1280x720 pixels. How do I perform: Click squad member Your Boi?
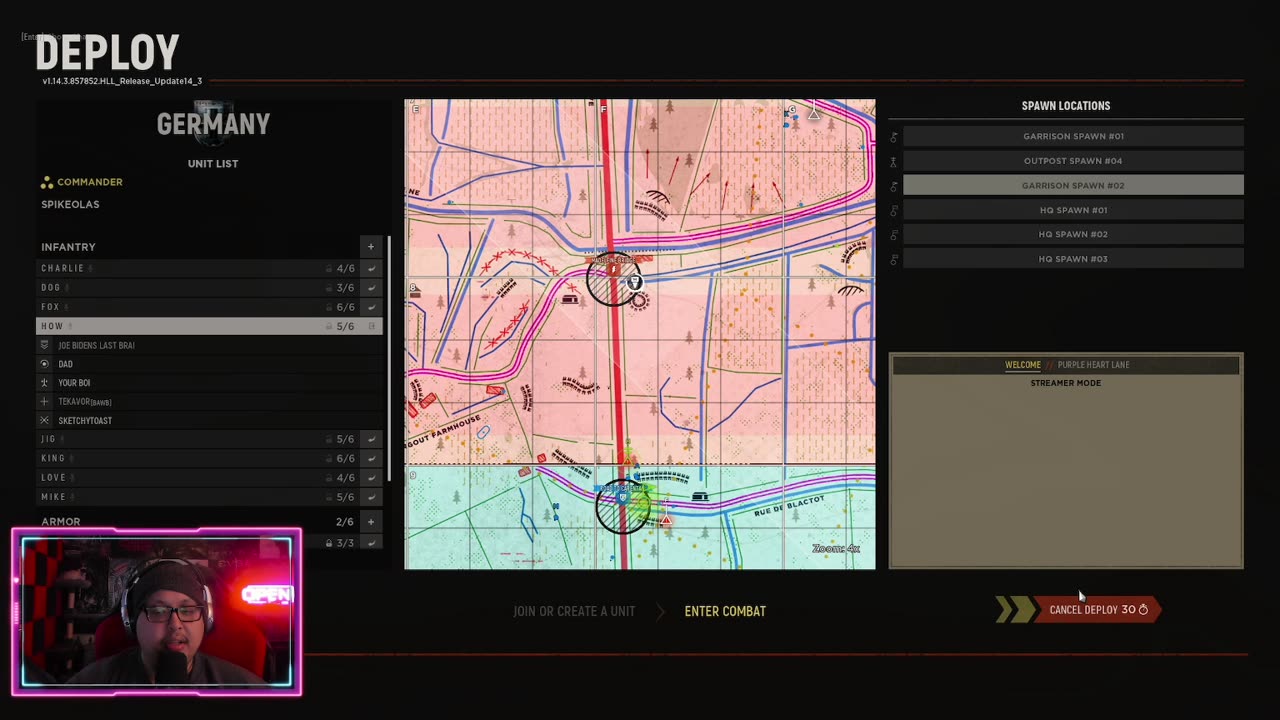74,383
